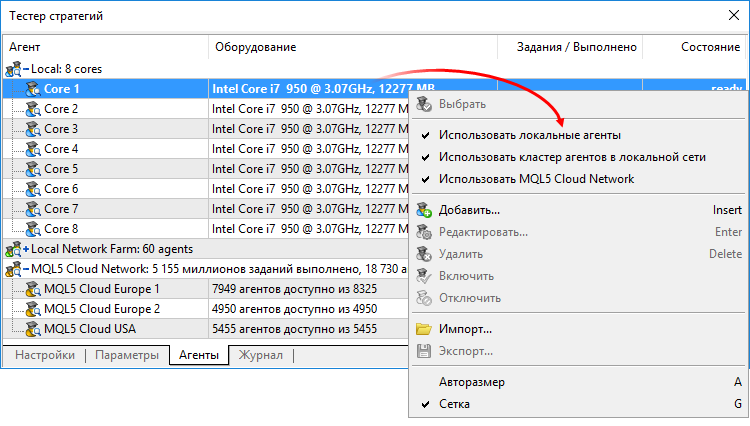Click the Core 3 agent icon
750x426 pixels.
(x=33, y=129)
